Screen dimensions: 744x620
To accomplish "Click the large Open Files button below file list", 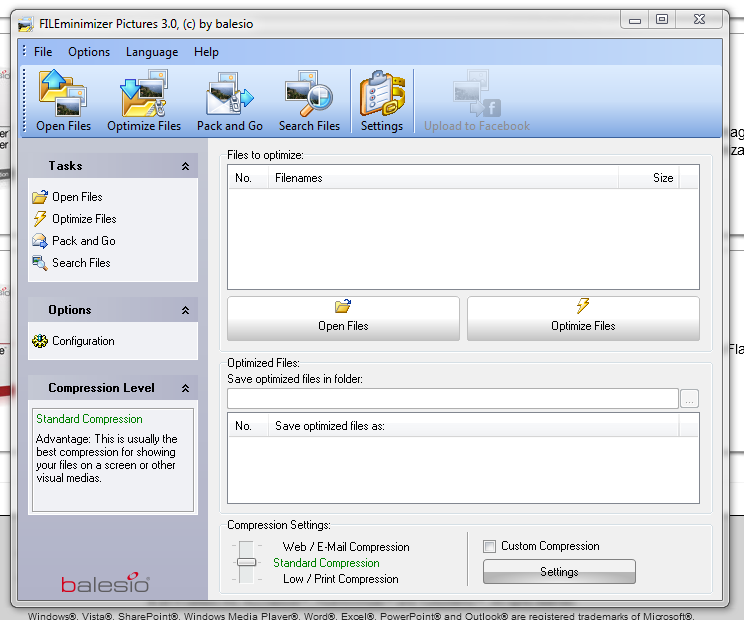I will [x=343, y=318].
